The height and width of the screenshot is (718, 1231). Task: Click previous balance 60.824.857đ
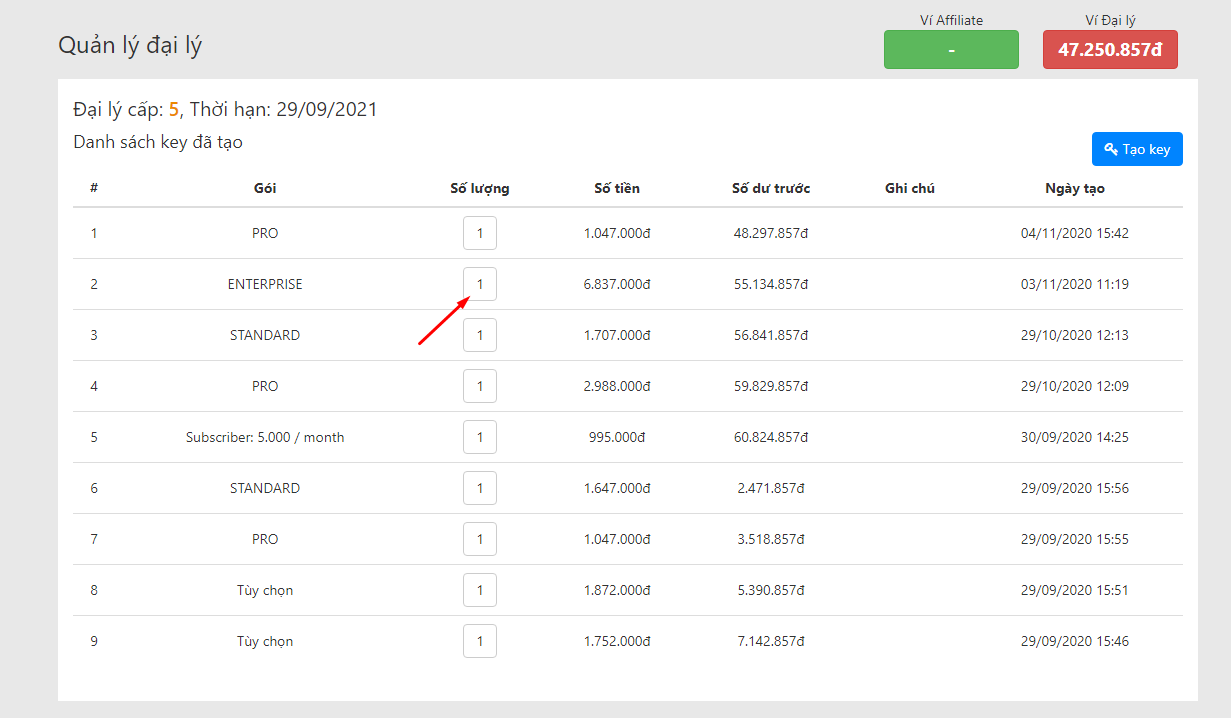[771, 437]
